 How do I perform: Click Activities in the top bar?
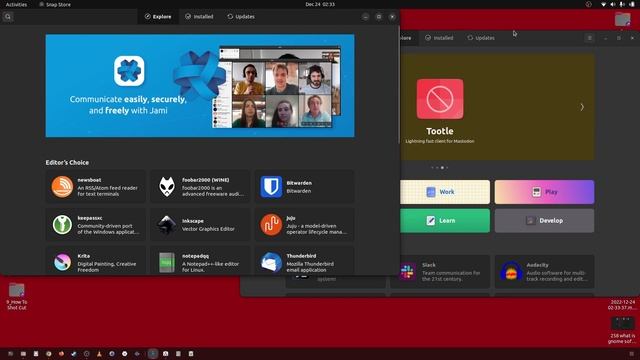click(x=16, y=4)
